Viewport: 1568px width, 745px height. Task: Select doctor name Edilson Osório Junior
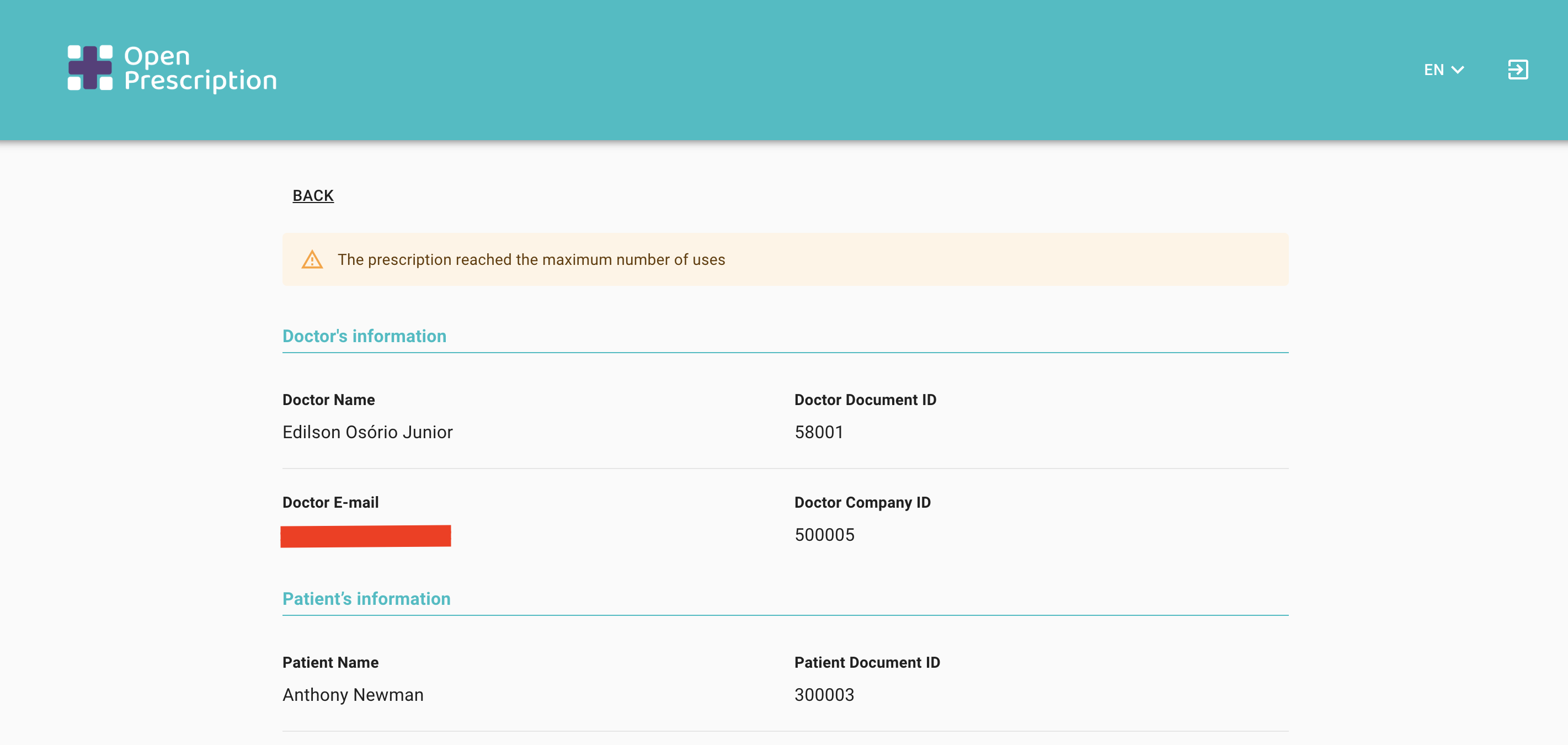tap(367, 432)
